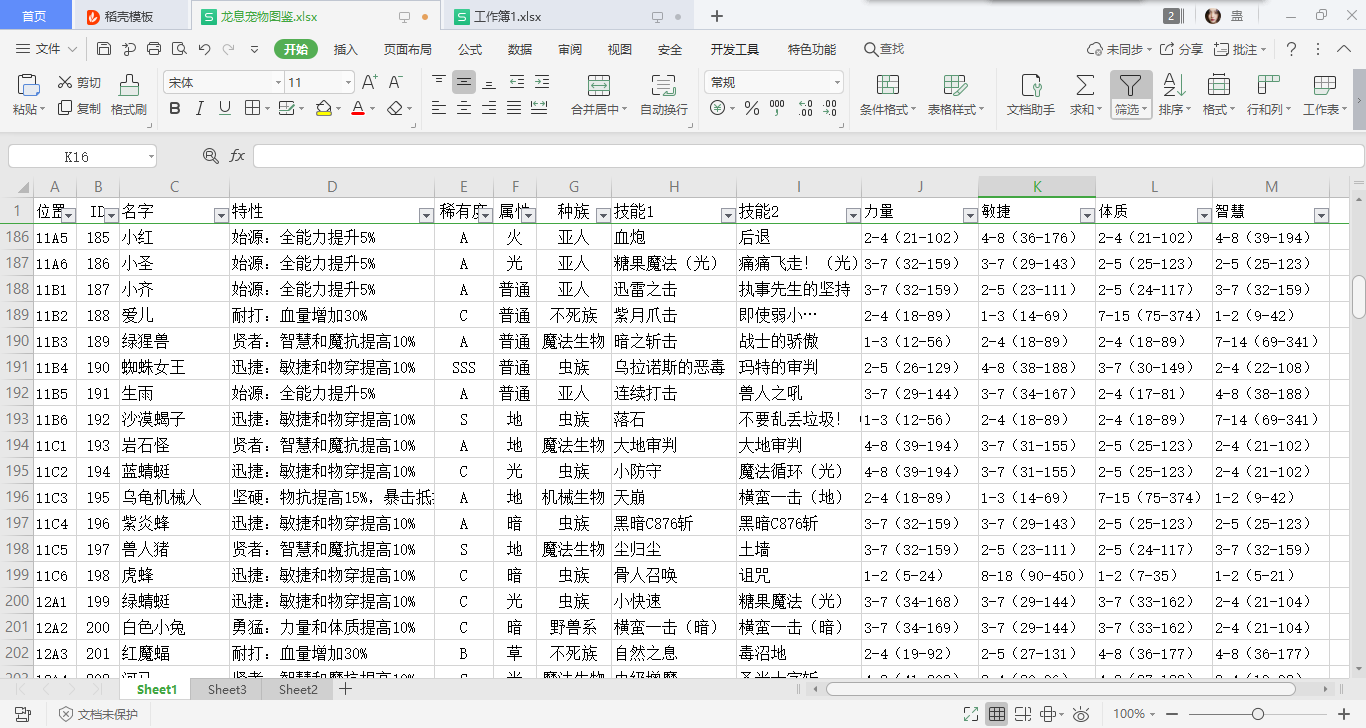1366x728 pixels.
Task: Open the 页面布局 ribbon tab
Action: pos(408,49)
